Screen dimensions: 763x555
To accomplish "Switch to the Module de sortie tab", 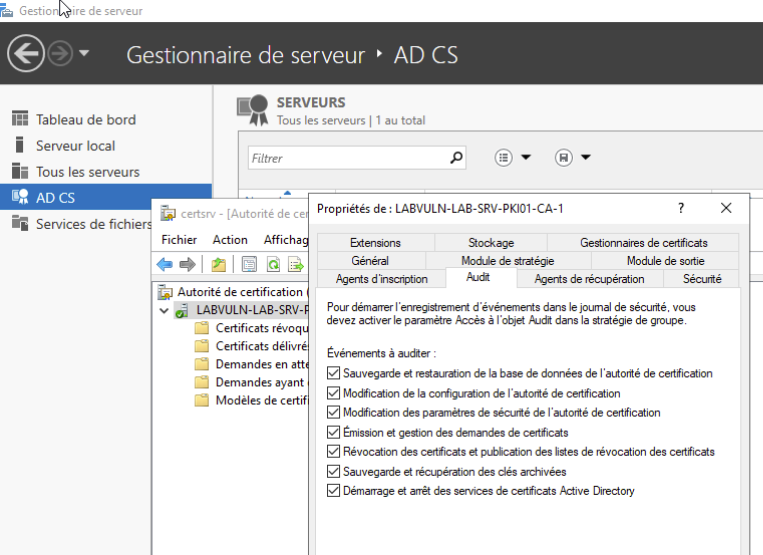I will coord(665,261).
